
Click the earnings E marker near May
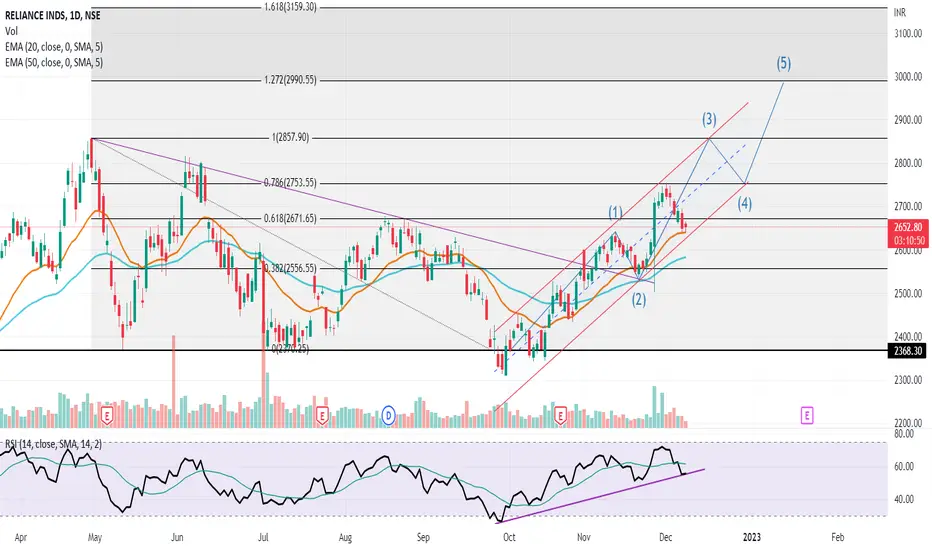(107, 415)
